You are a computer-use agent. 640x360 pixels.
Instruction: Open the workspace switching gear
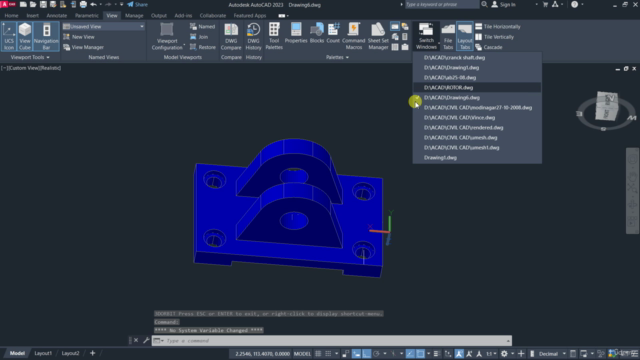tap(504, 354)
